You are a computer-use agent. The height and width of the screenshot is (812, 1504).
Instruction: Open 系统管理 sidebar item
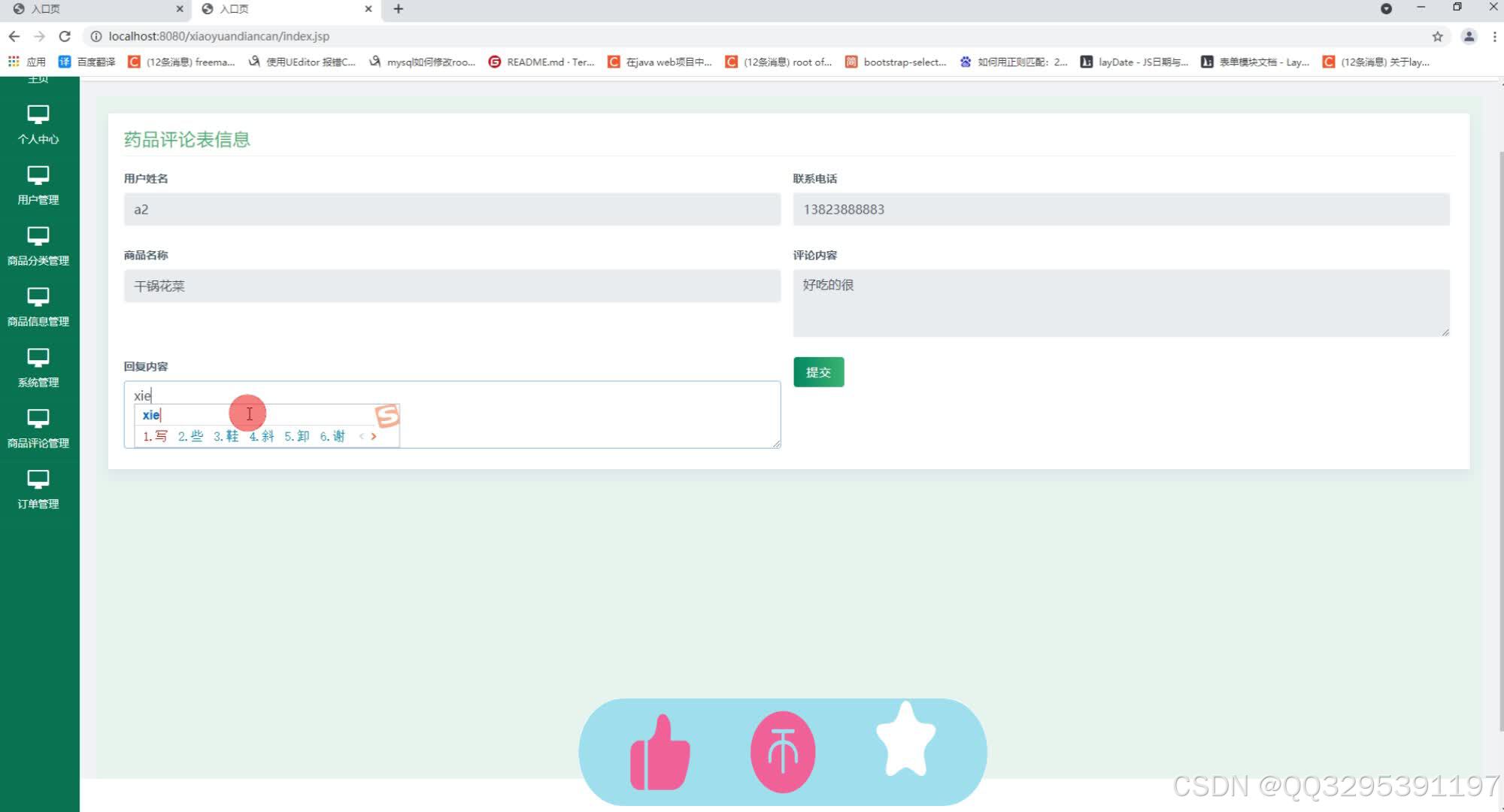pyautogui.click(x=38, y=368)
